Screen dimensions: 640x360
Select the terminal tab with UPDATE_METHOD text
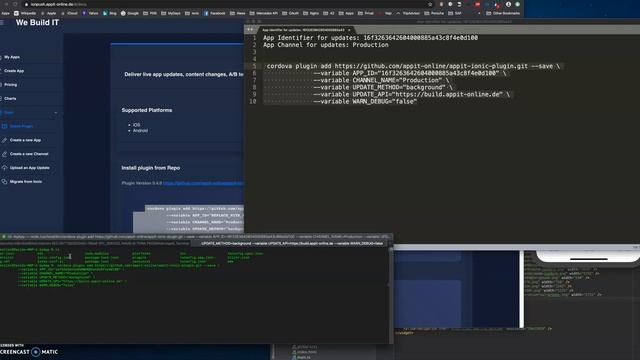292,244
